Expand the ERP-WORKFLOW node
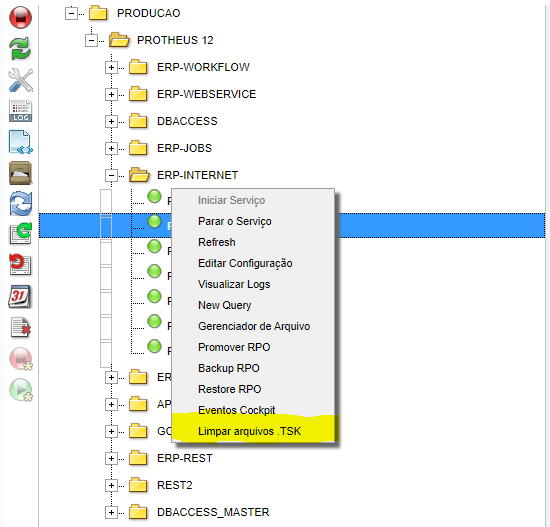Image resolution: width=550 pixels, height=527 pixels. tap(111, 67)
